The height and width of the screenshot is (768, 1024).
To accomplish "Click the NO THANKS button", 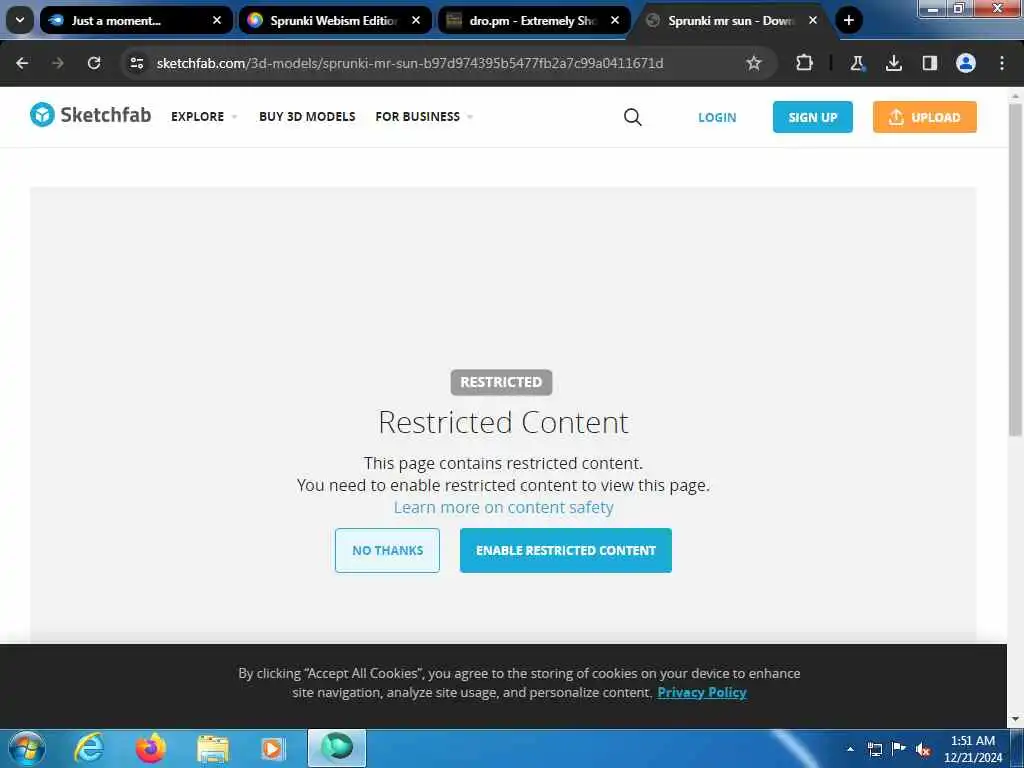I will coord(387,551).
